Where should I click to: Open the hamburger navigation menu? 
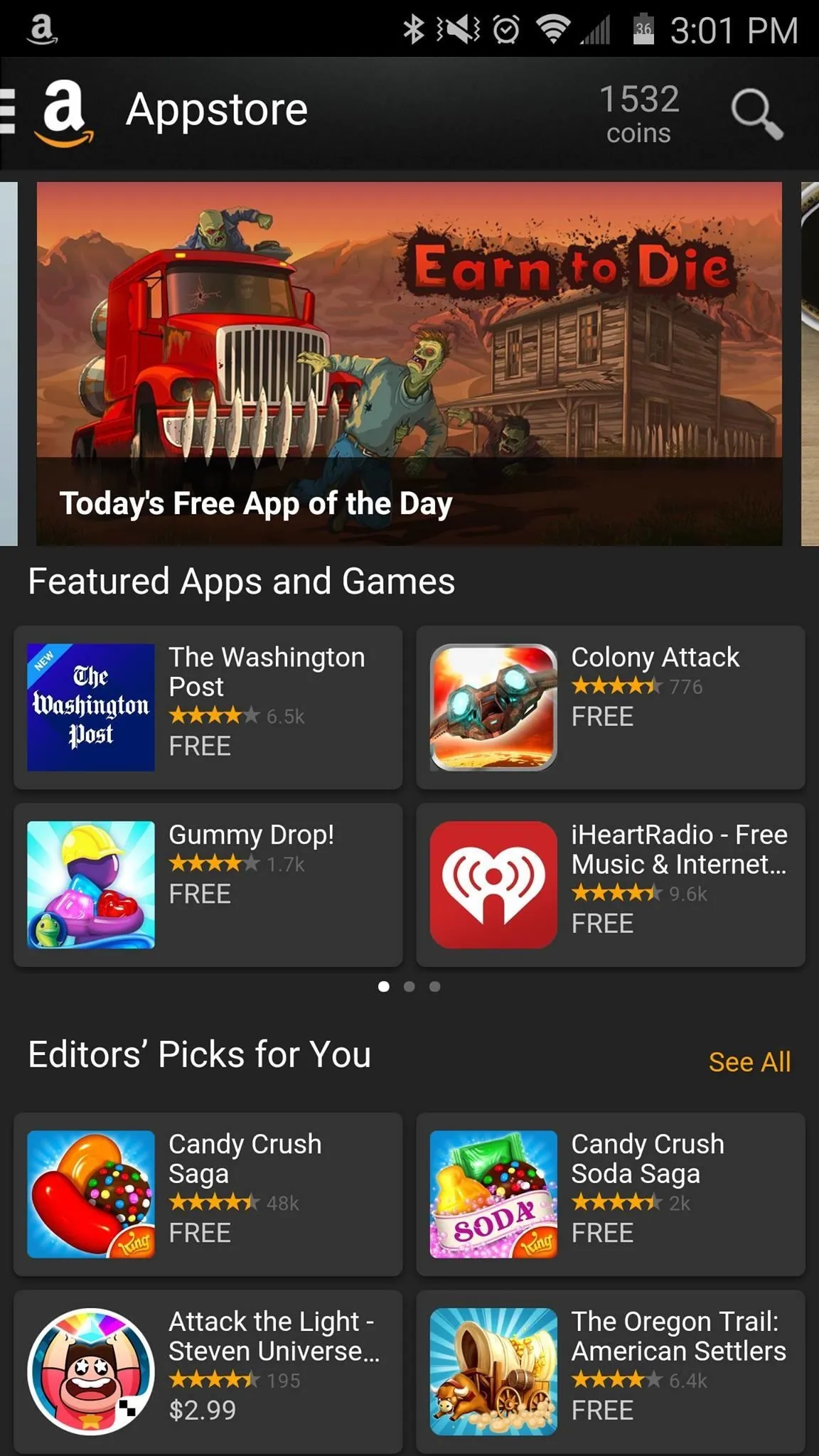coord(7,112)
